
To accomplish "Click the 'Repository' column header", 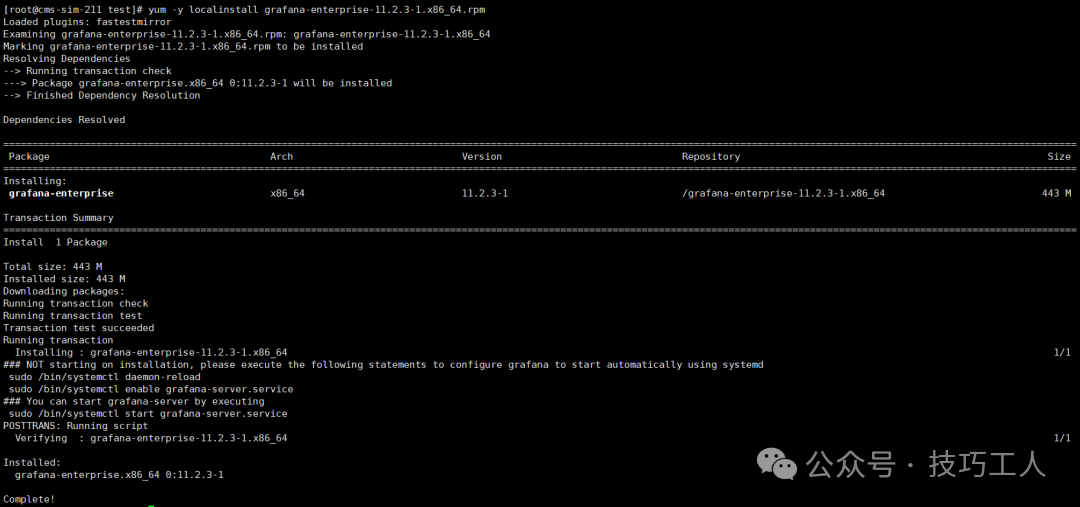I will pos(711,156).
